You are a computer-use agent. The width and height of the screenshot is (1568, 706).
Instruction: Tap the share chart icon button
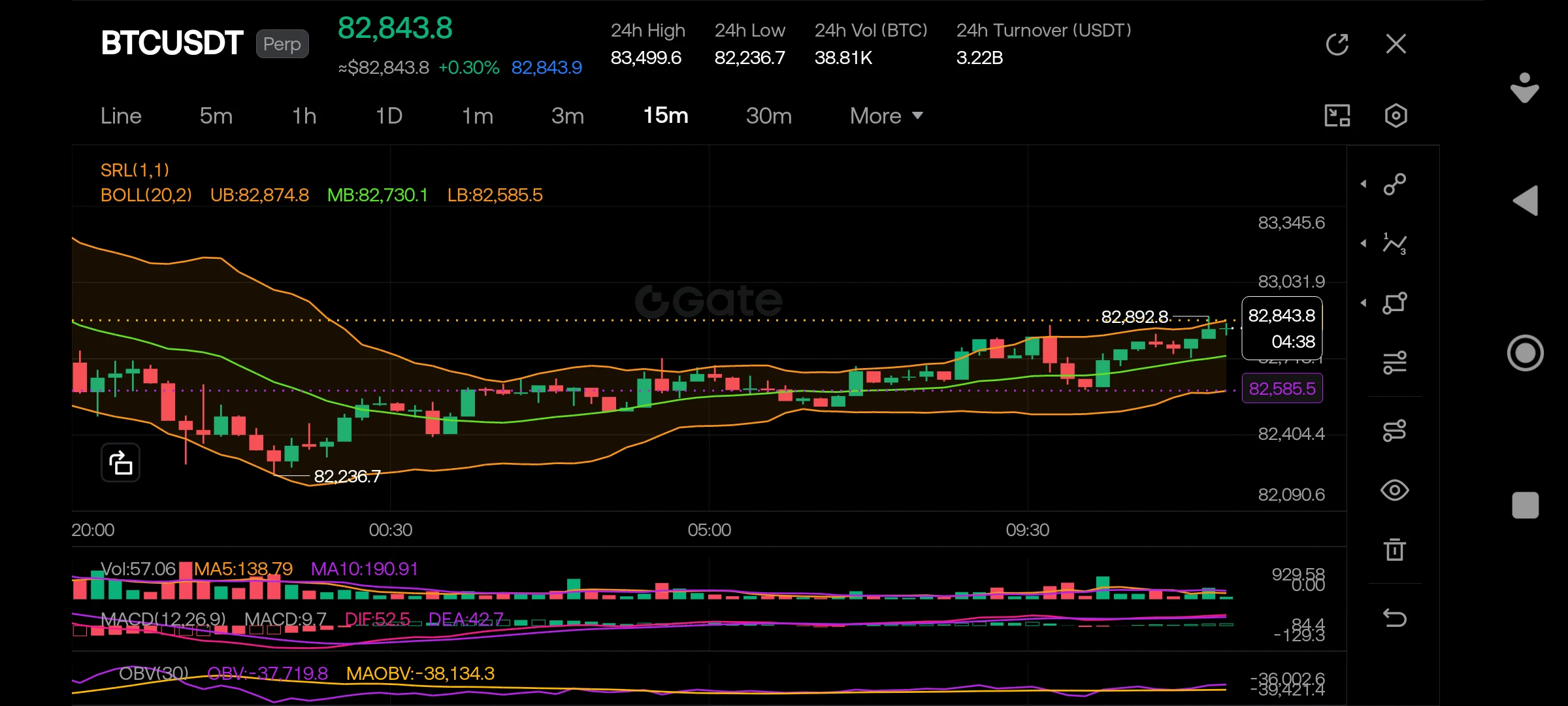[x=121, y=463]
